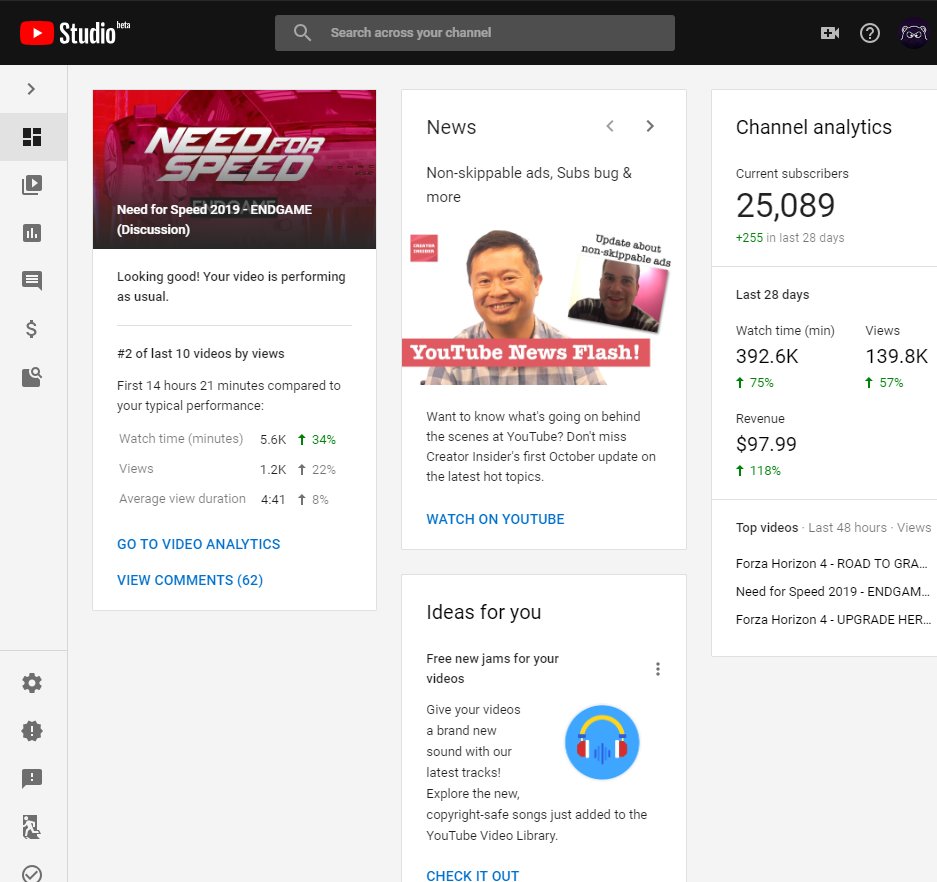This screenshot has height=882, width=937.
Task: Open the YouTube Studio logo home
Action: (75, 33)
